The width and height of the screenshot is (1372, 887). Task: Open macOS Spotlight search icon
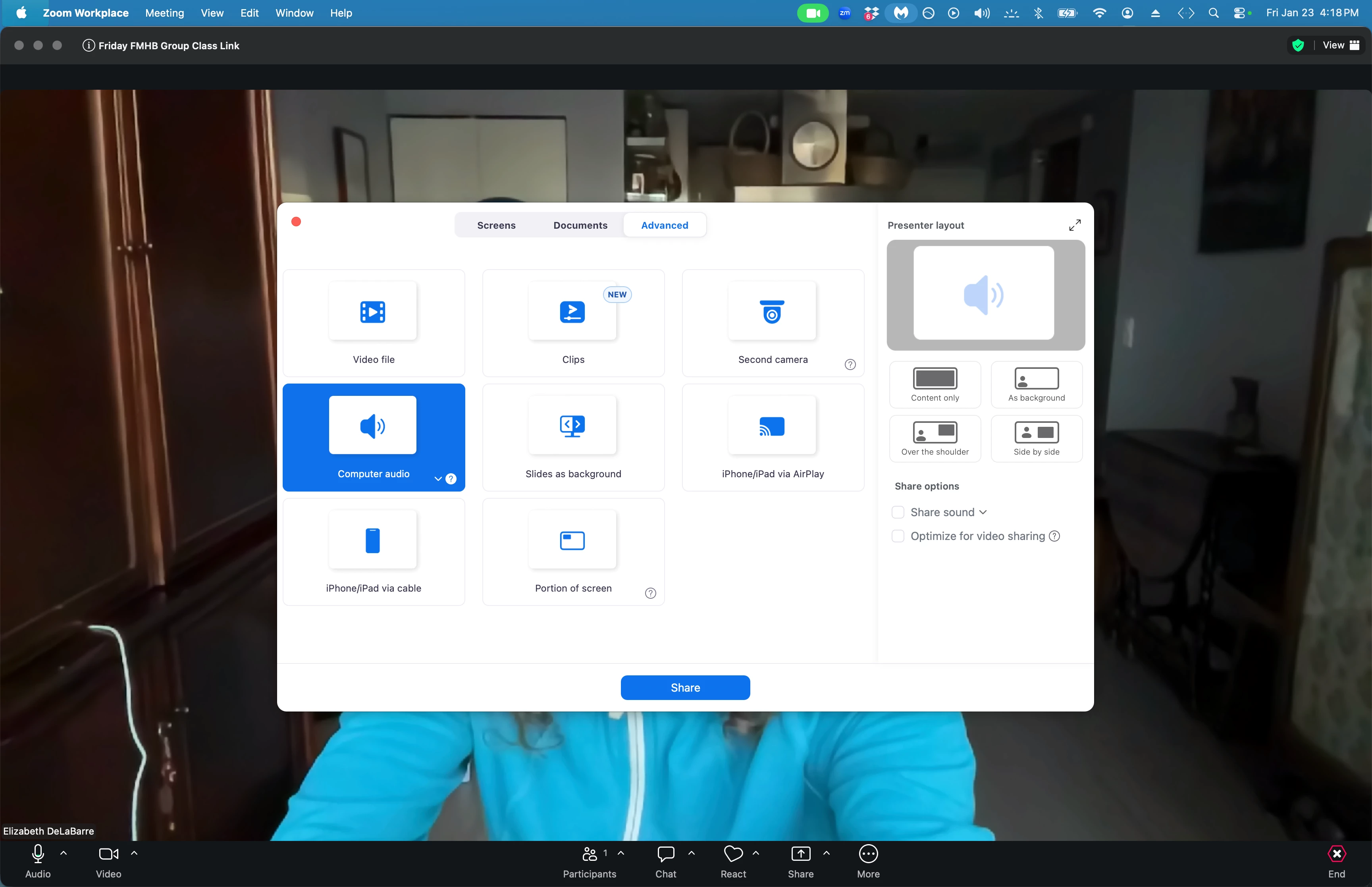(x=1213, y=13)
